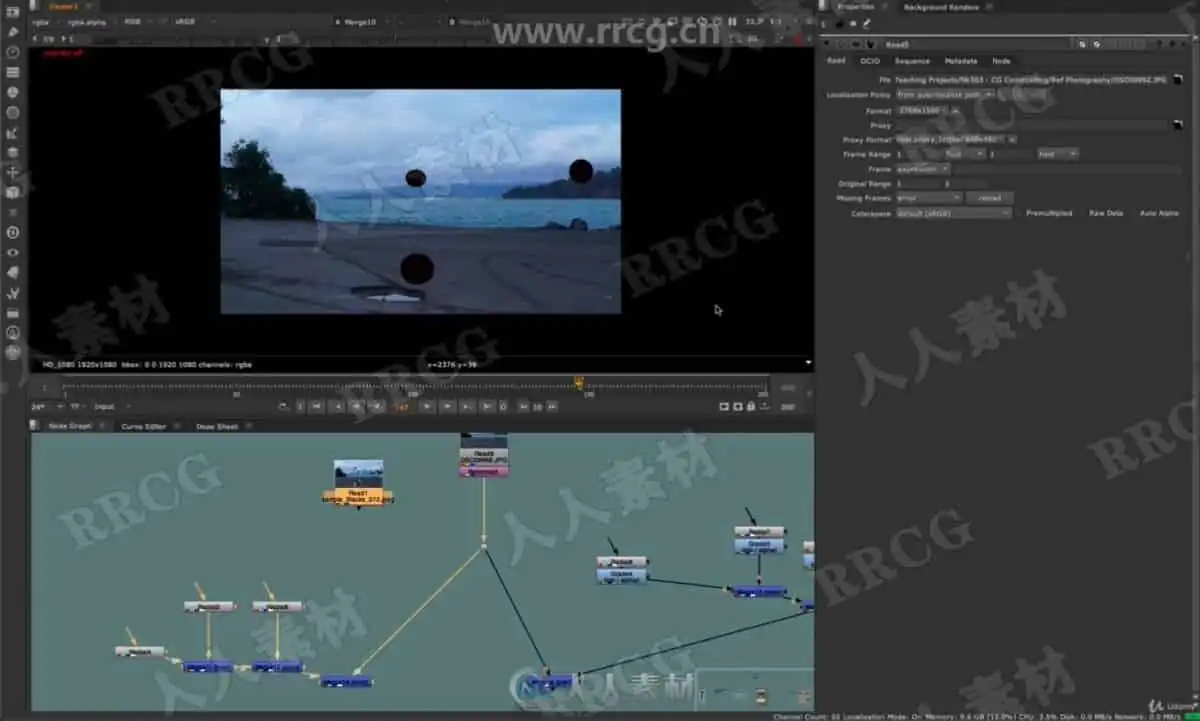
Task: Click the reload button
Action: 990,198
